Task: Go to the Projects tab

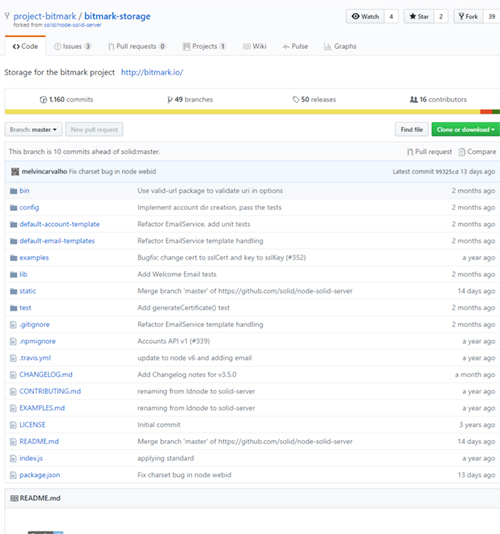Action: pos(204,46)
